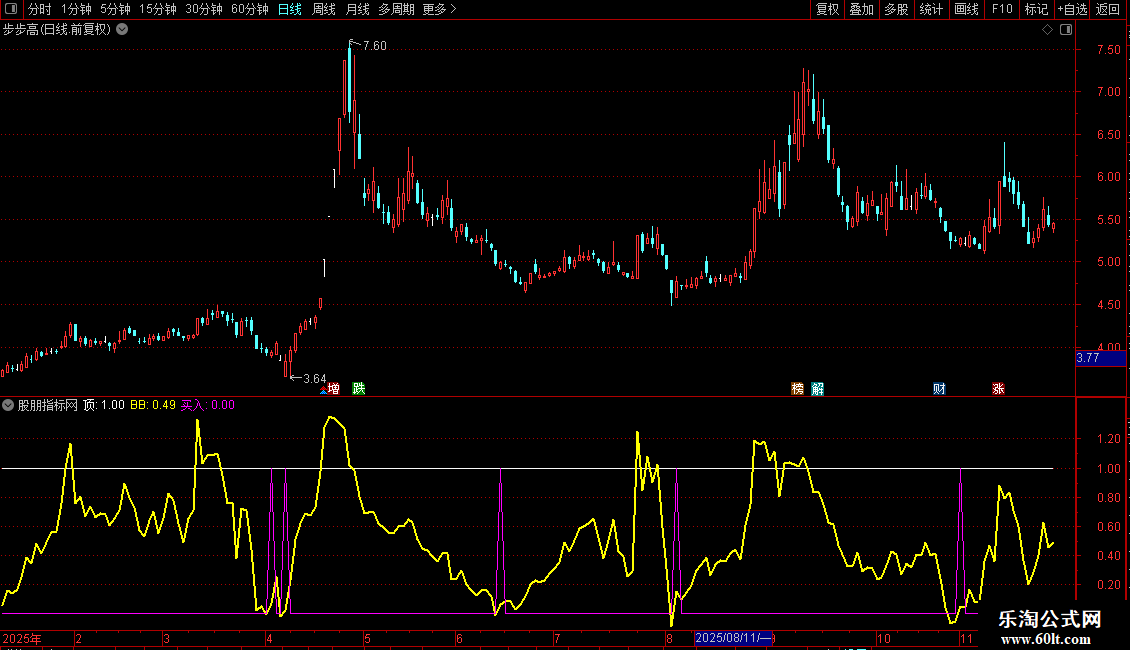Click the 返回 back button

pos(1108,9)
